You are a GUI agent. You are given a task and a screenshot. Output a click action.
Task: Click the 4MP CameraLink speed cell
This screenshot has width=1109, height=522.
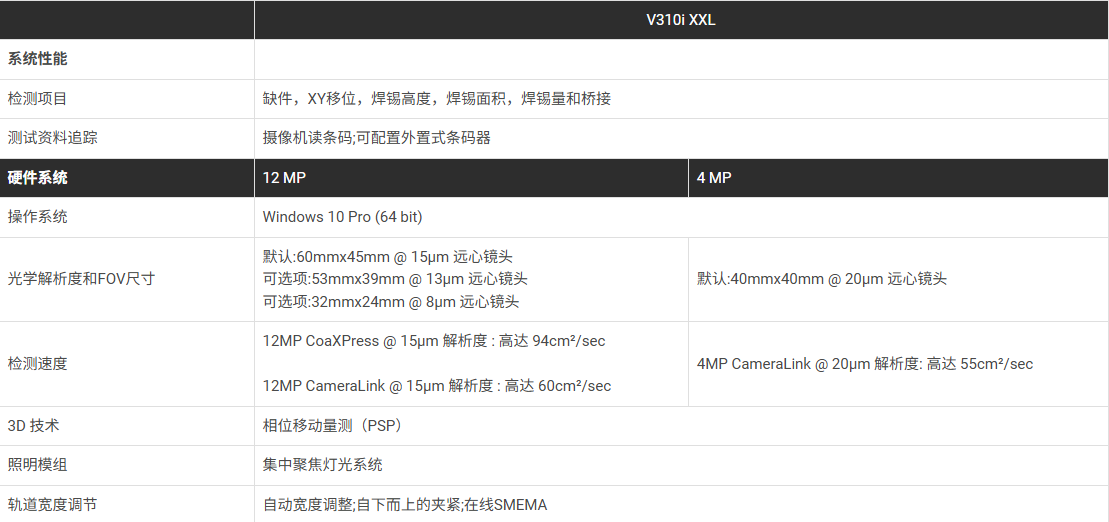pyautogui.click(x=864, y=364)
